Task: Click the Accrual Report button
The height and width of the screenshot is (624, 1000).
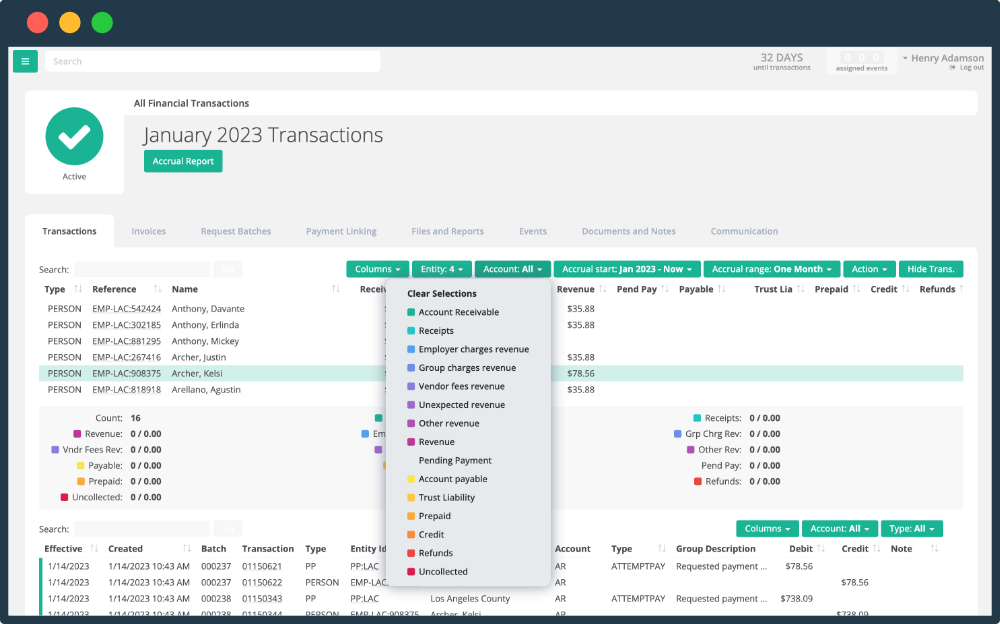Action: [x=183, y=161]
